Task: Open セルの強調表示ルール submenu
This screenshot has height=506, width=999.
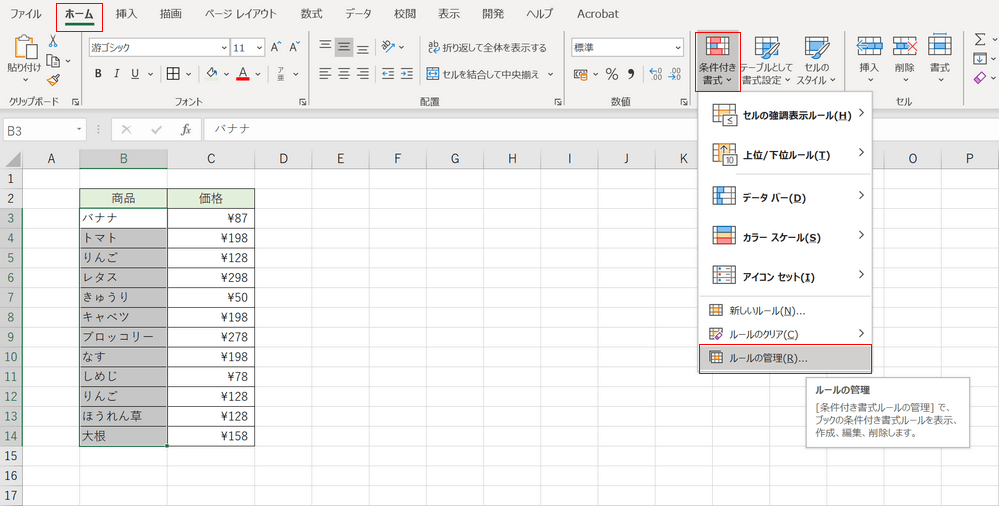Action: click(x=785, y=115)
